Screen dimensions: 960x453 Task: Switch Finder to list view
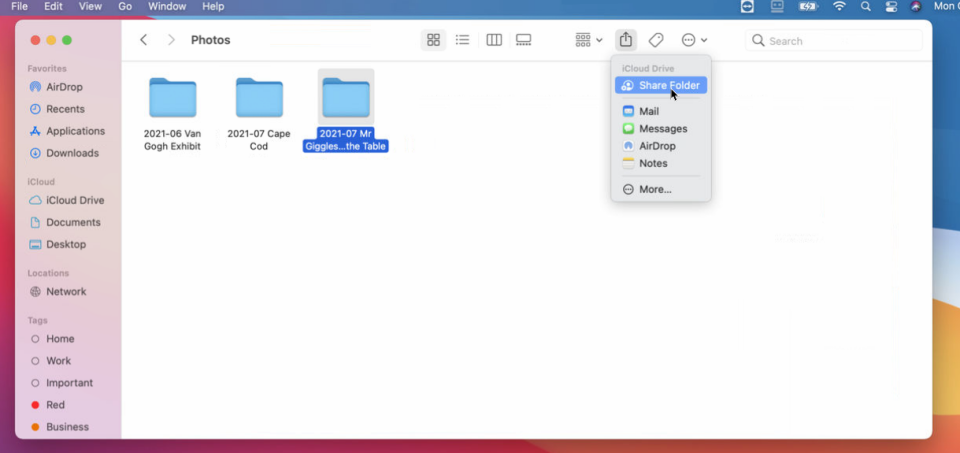463,40
